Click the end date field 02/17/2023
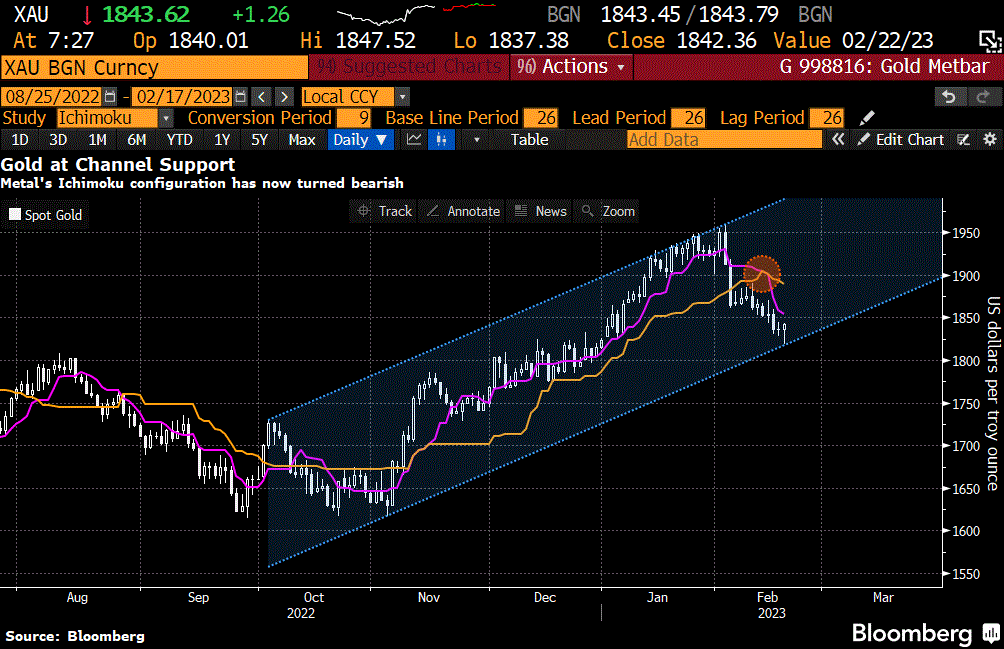The image size is (1004, 649). click(x=183, y=97)
